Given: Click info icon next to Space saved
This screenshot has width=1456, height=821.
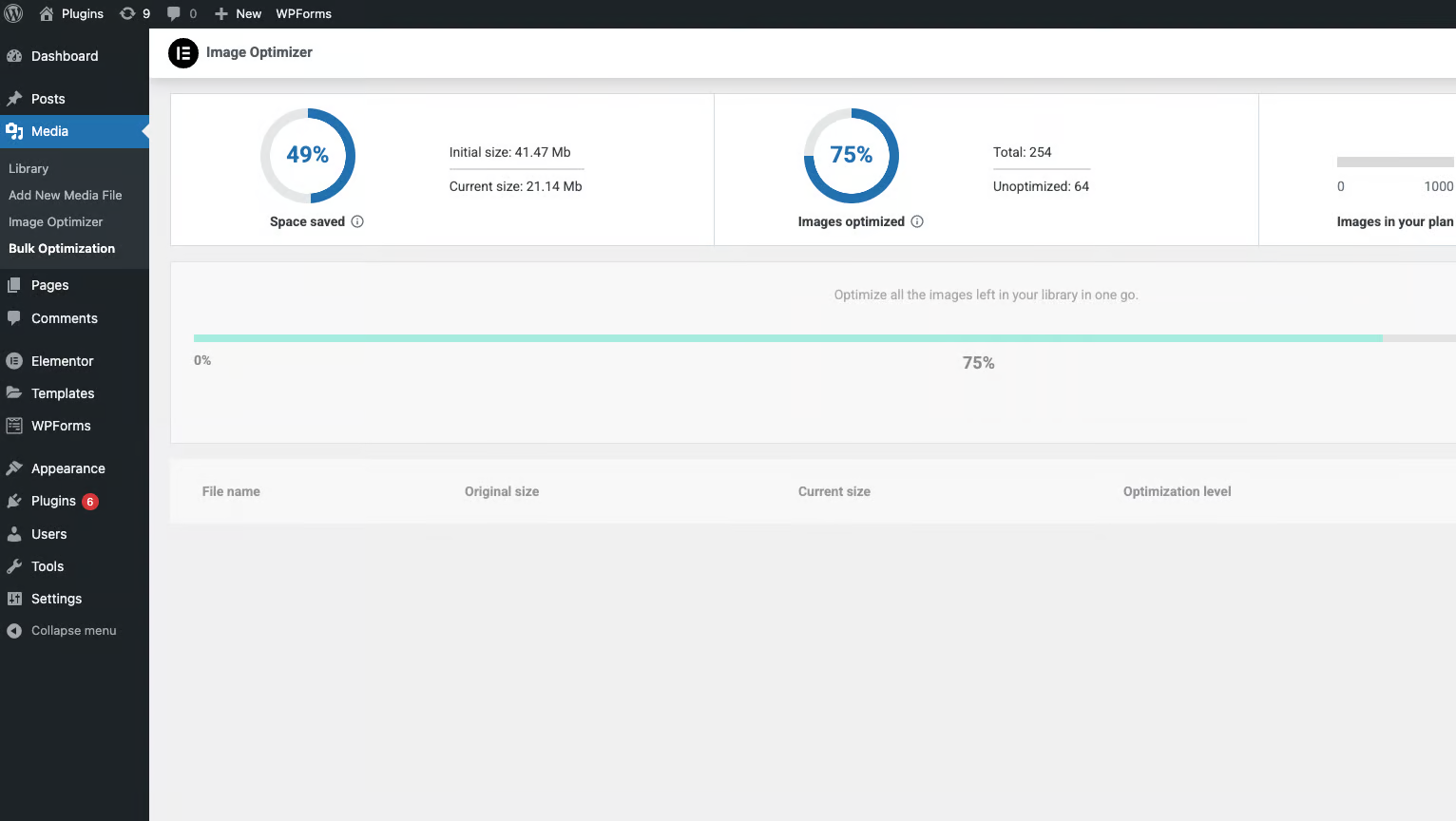Looking at the screenshot, I should (x=357, y=221).
